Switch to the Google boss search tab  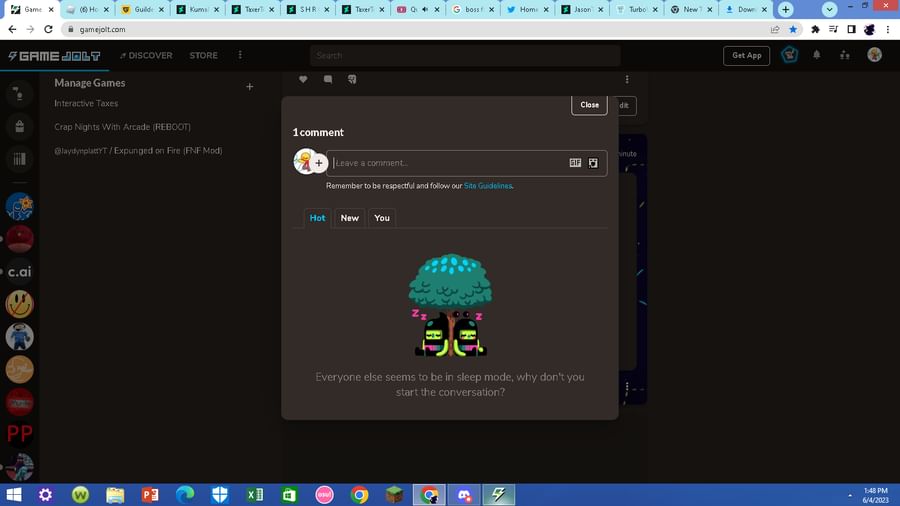(472, 9)
